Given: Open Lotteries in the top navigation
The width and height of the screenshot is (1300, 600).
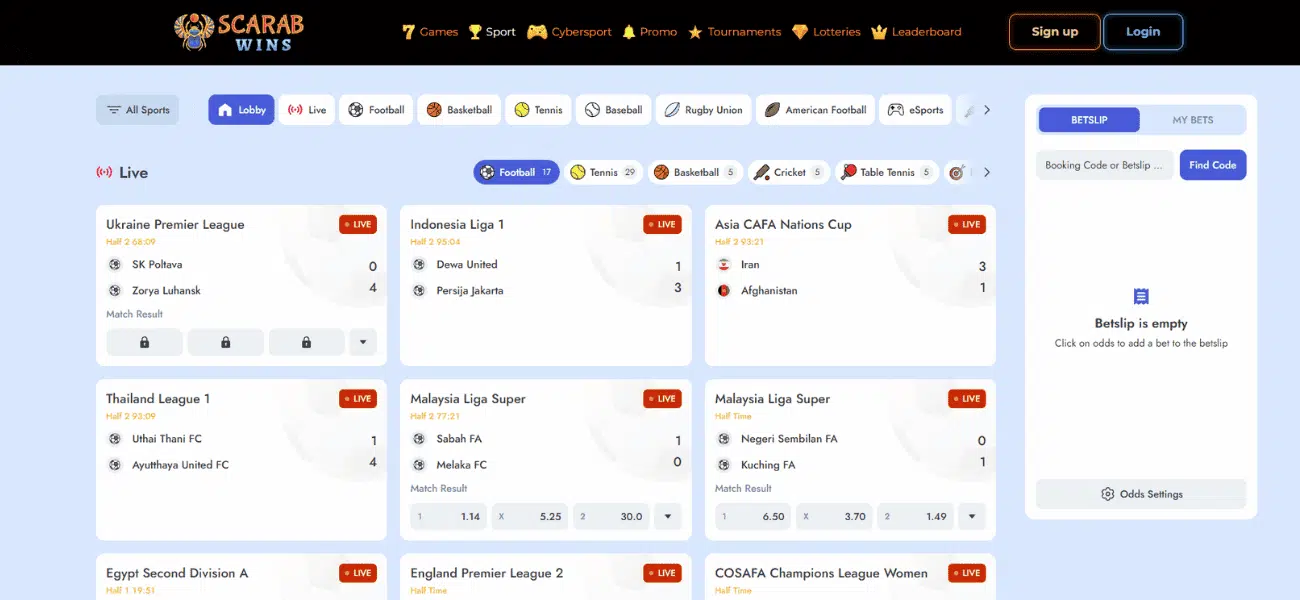Looking at the screenshot, I should (826, 32).
